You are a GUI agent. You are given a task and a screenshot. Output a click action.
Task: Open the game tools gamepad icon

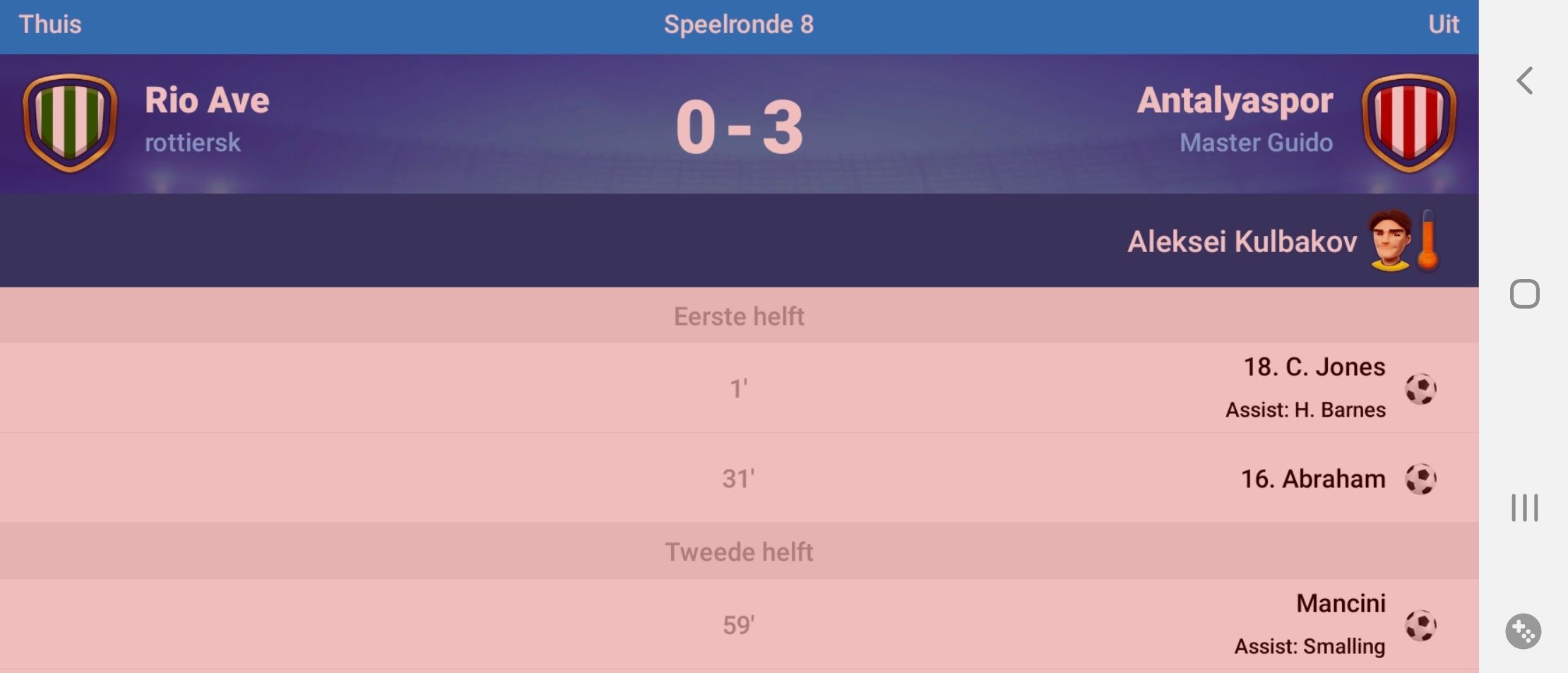pyautogui.click(x=1524, y=631)
